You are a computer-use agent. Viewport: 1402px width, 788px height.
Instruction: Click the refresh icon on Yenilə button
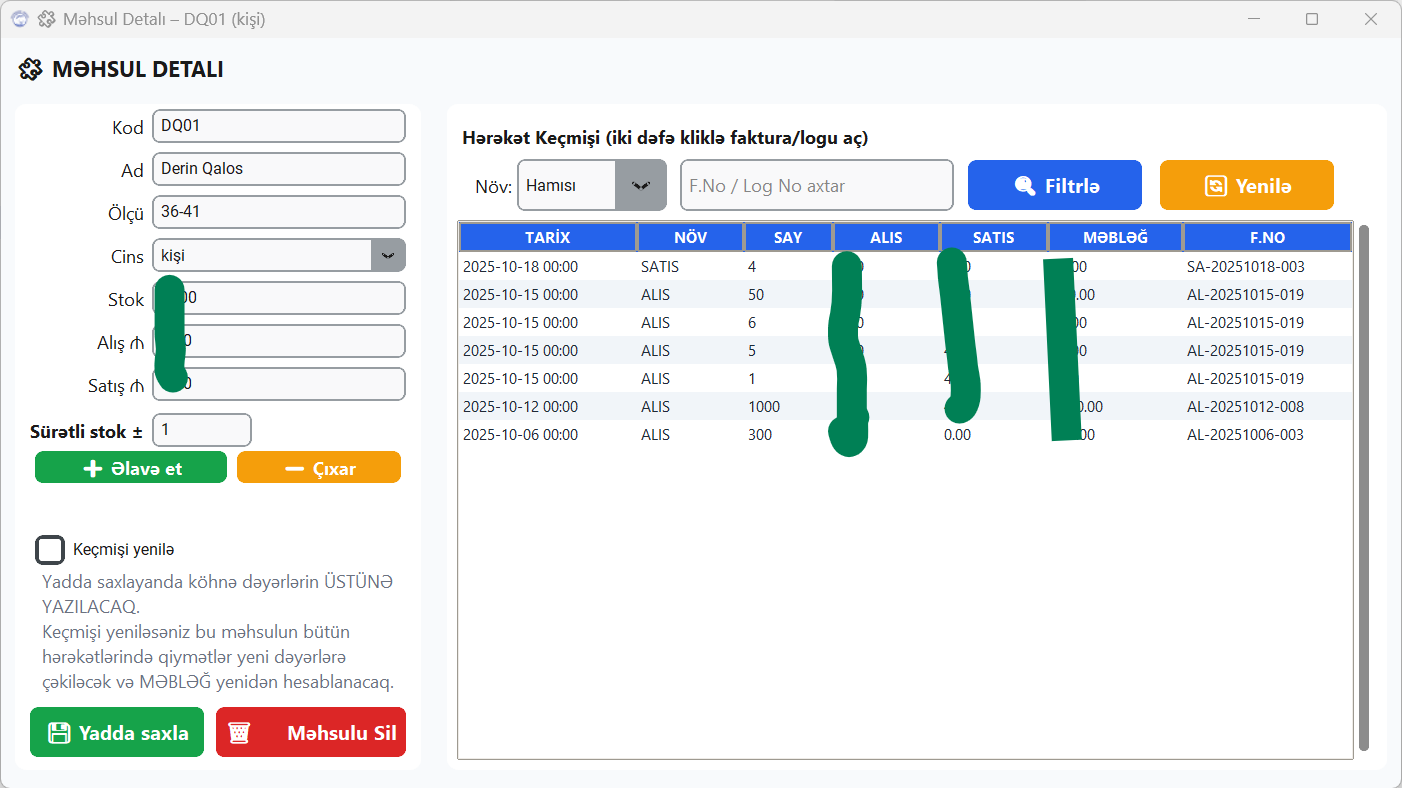[x=1215, y=186]
